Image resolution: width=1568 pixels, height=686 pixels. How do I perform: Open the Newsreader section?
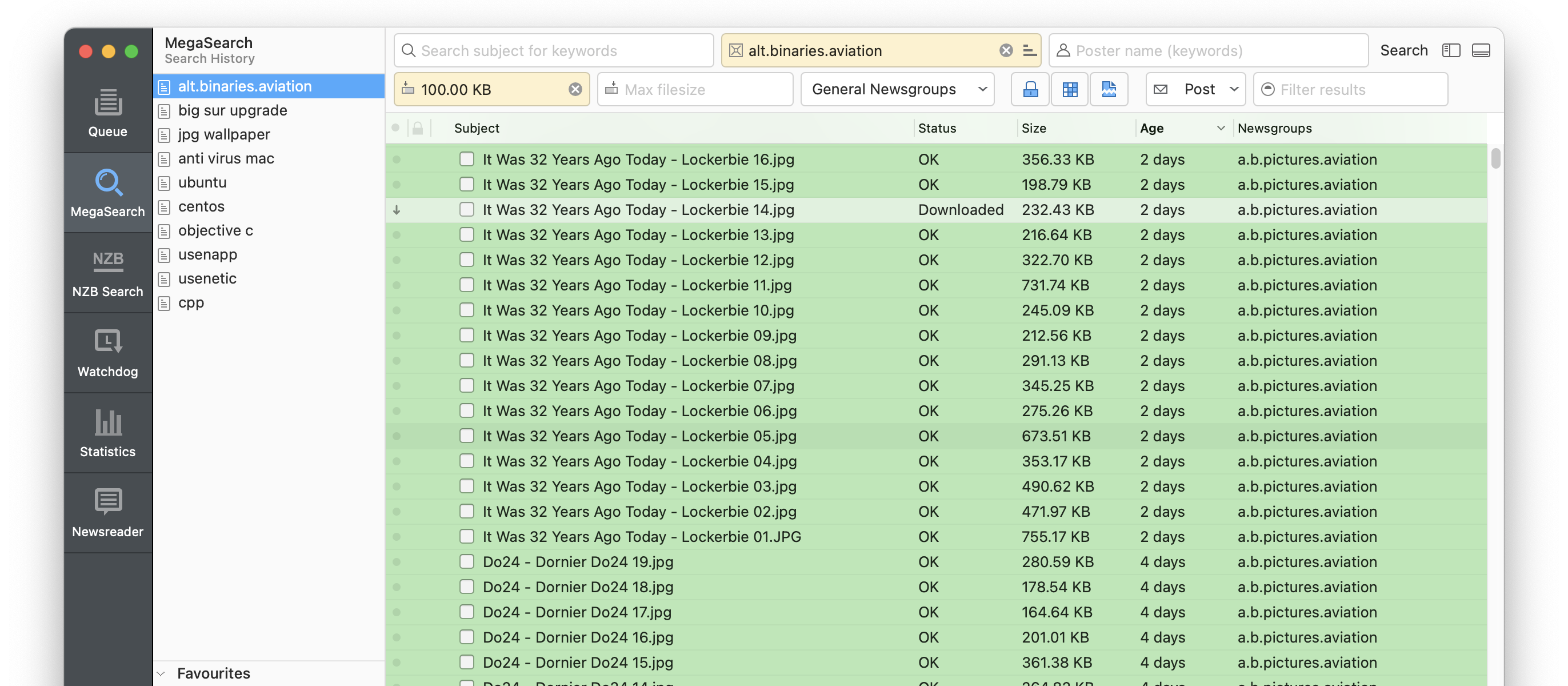coord(108,513)
